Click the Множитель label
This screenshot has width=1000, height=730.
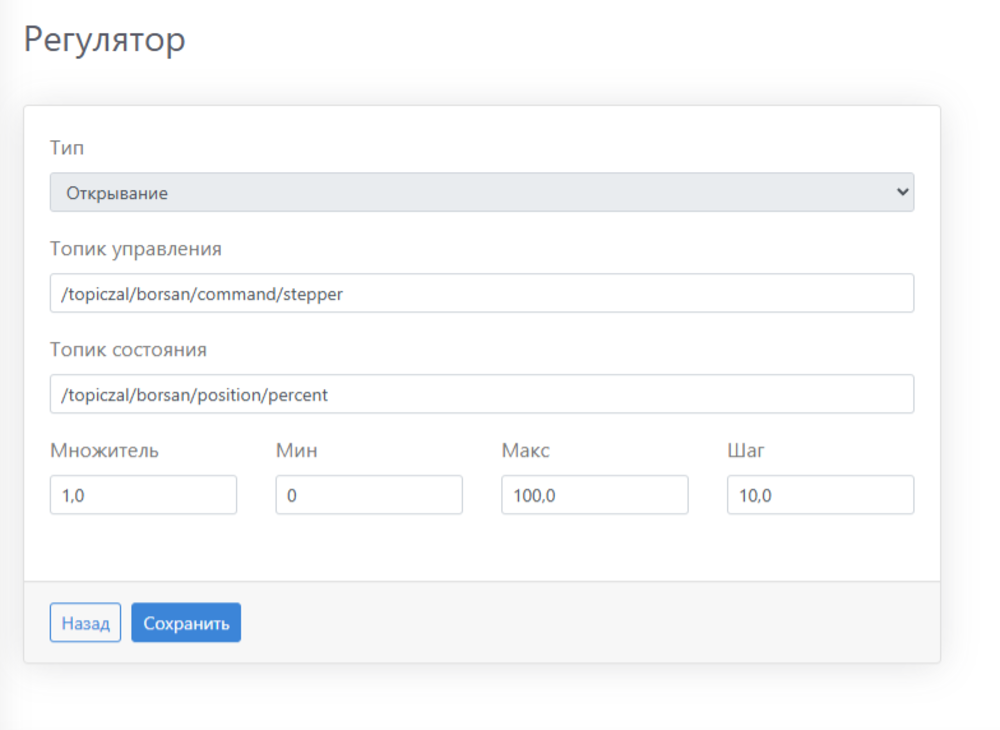pyautogui.click(x=105, y=451)
